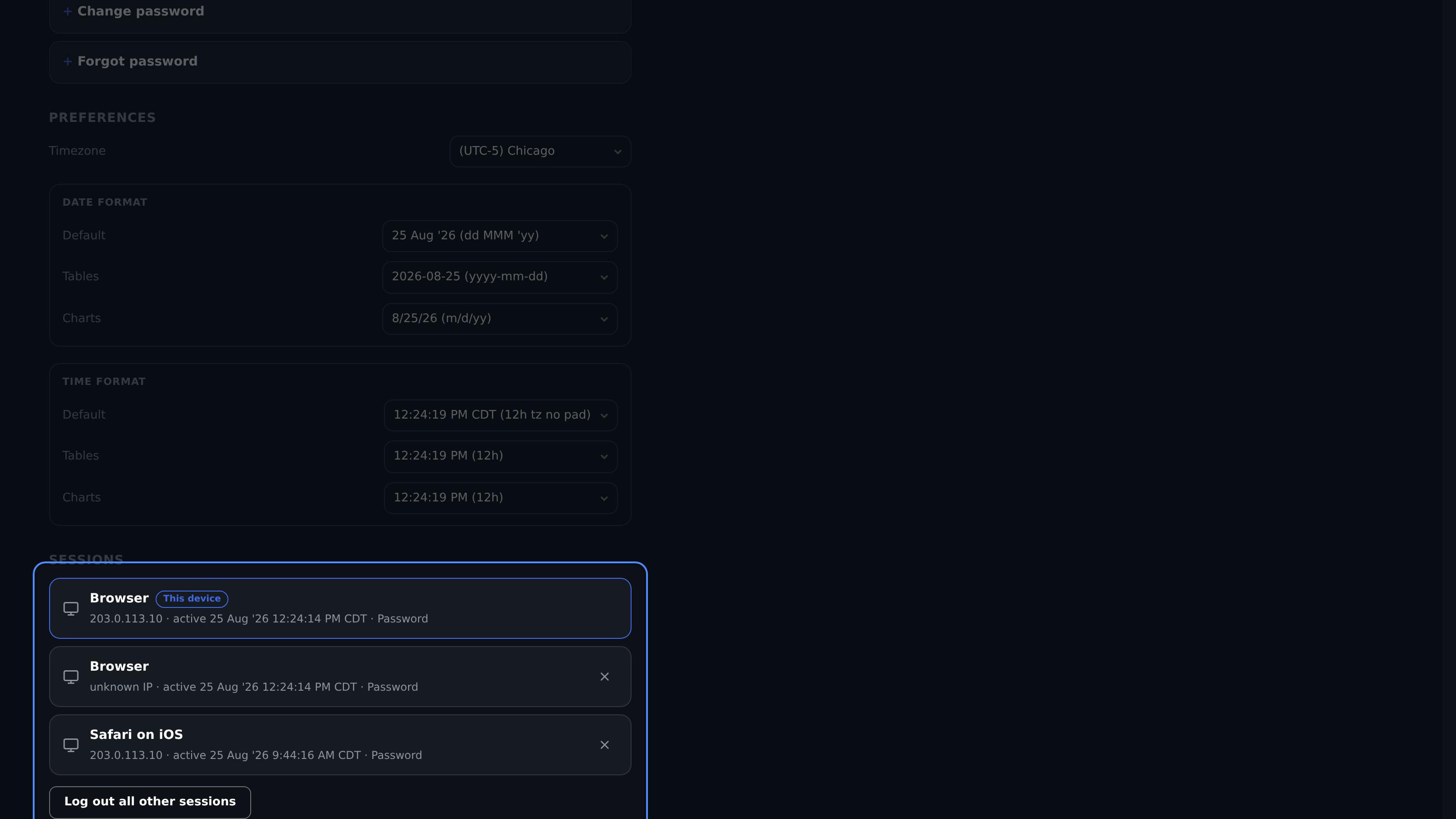Click the plus icon beside Forgot password
The height and width of the screenshot is (819, 1456).
(67, 61)
